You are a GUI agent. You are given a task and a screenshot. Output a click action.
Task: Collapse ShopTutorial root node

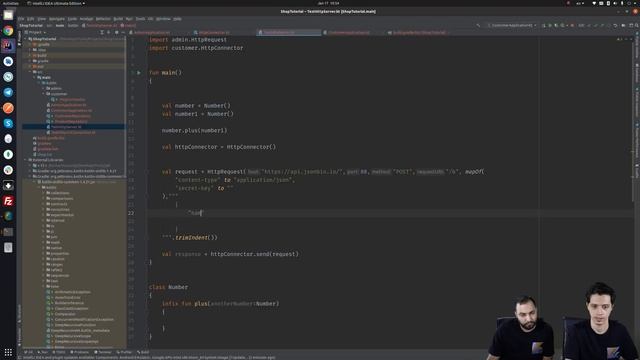pos(26,39)
